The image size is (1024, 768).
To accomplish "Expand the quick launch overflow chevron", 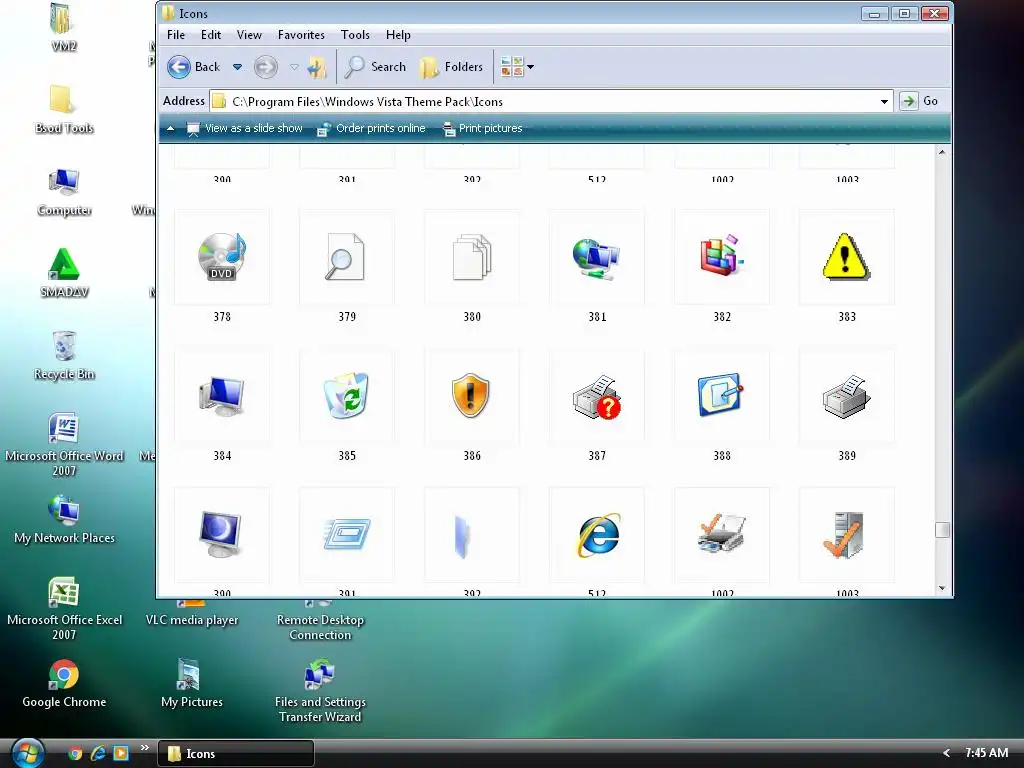I will [x=144, y=748].
